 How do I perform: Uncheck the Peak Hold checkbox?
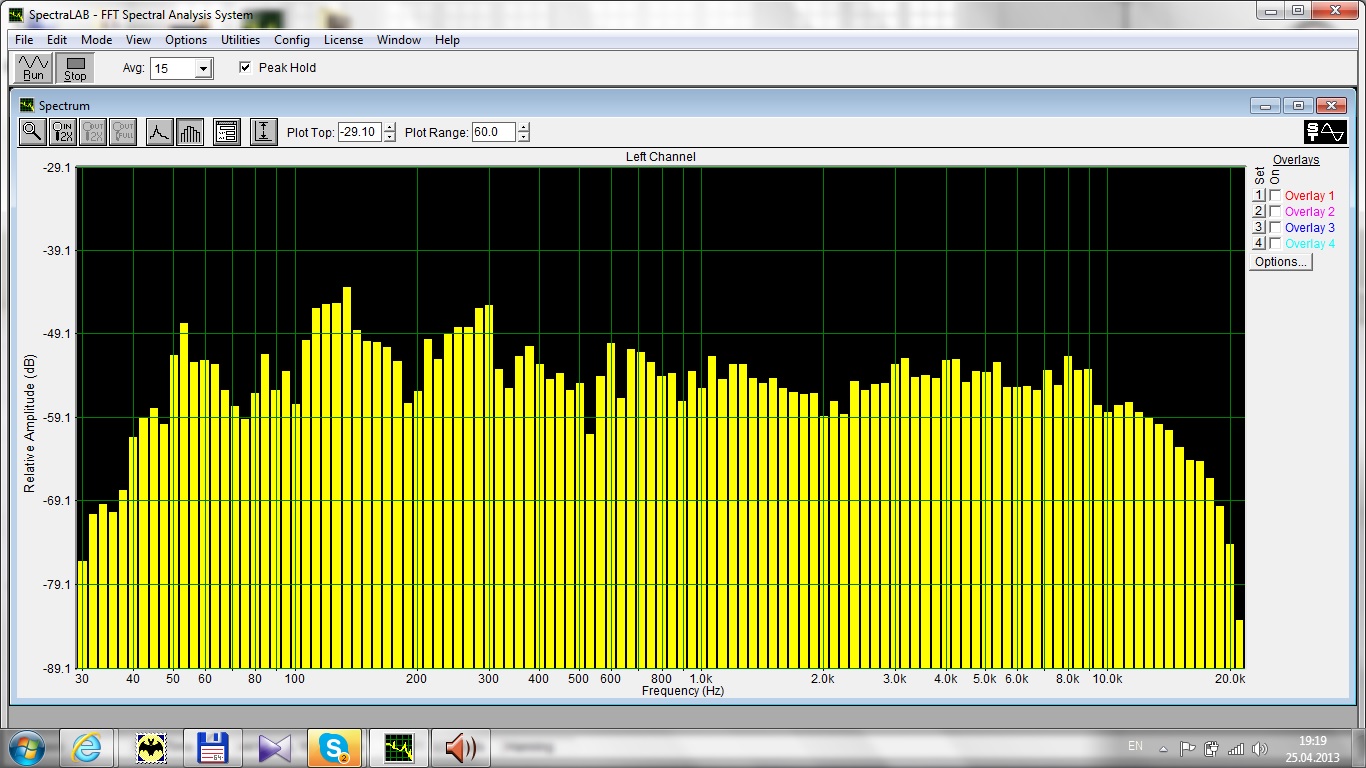tap(246, 68)
